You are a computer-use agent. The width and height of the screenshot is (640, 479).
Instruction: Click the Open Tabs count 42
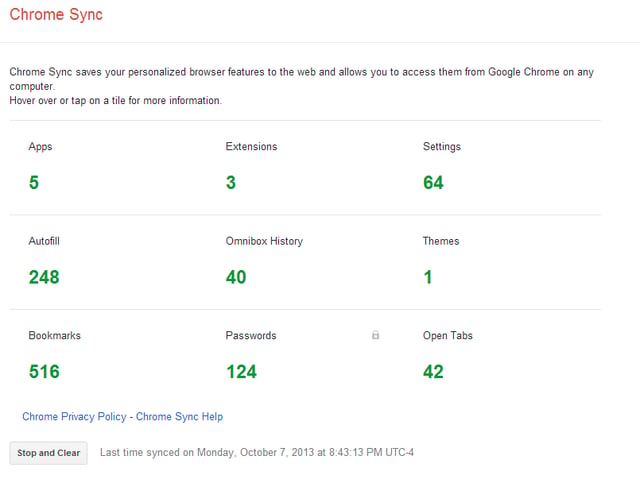(433, 371)
